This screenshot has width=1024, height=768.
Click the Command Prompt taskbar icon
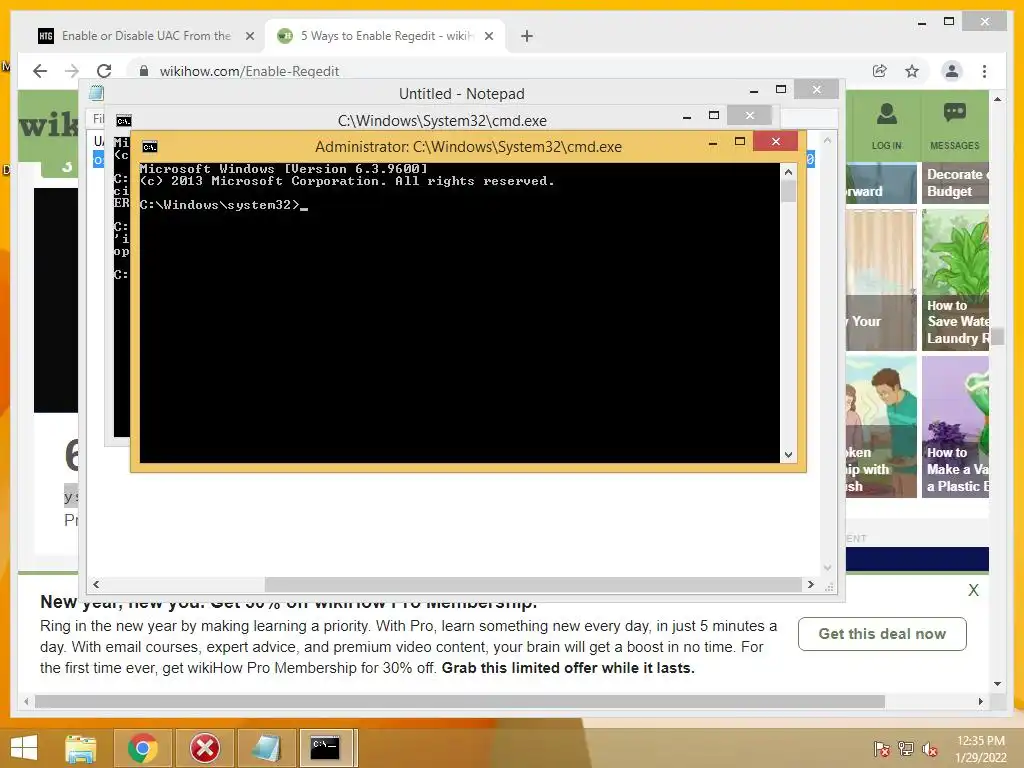point(325,748)
